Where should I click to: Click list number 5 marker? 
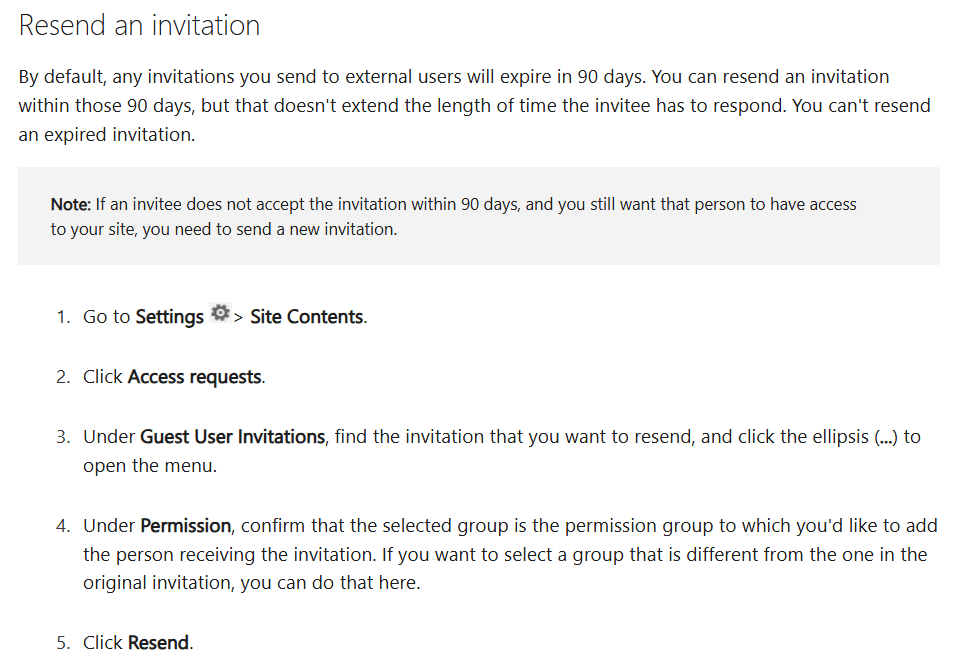pos(63,643)
